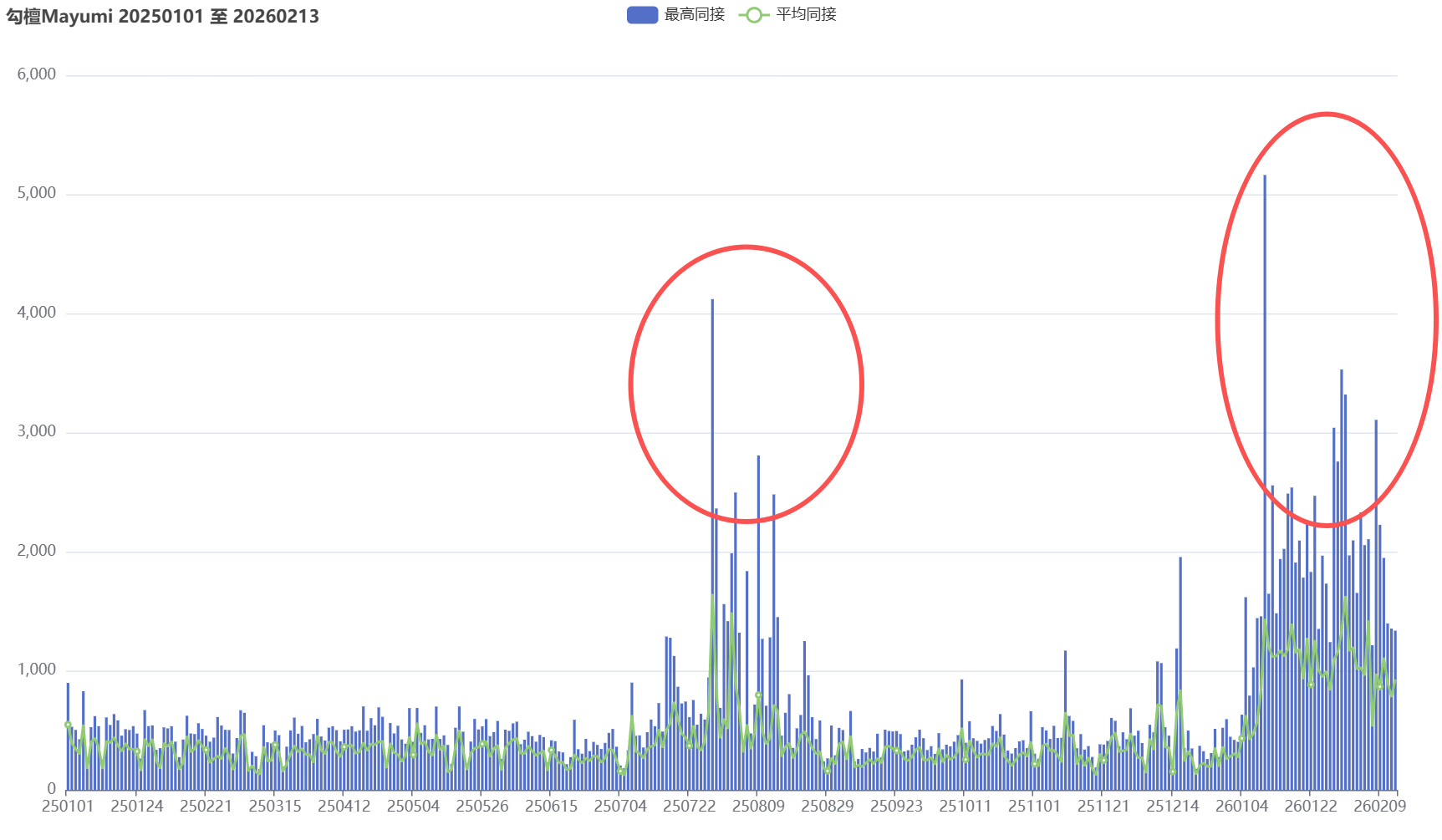Click the 250101 x-axis label

tap(68, 807)
